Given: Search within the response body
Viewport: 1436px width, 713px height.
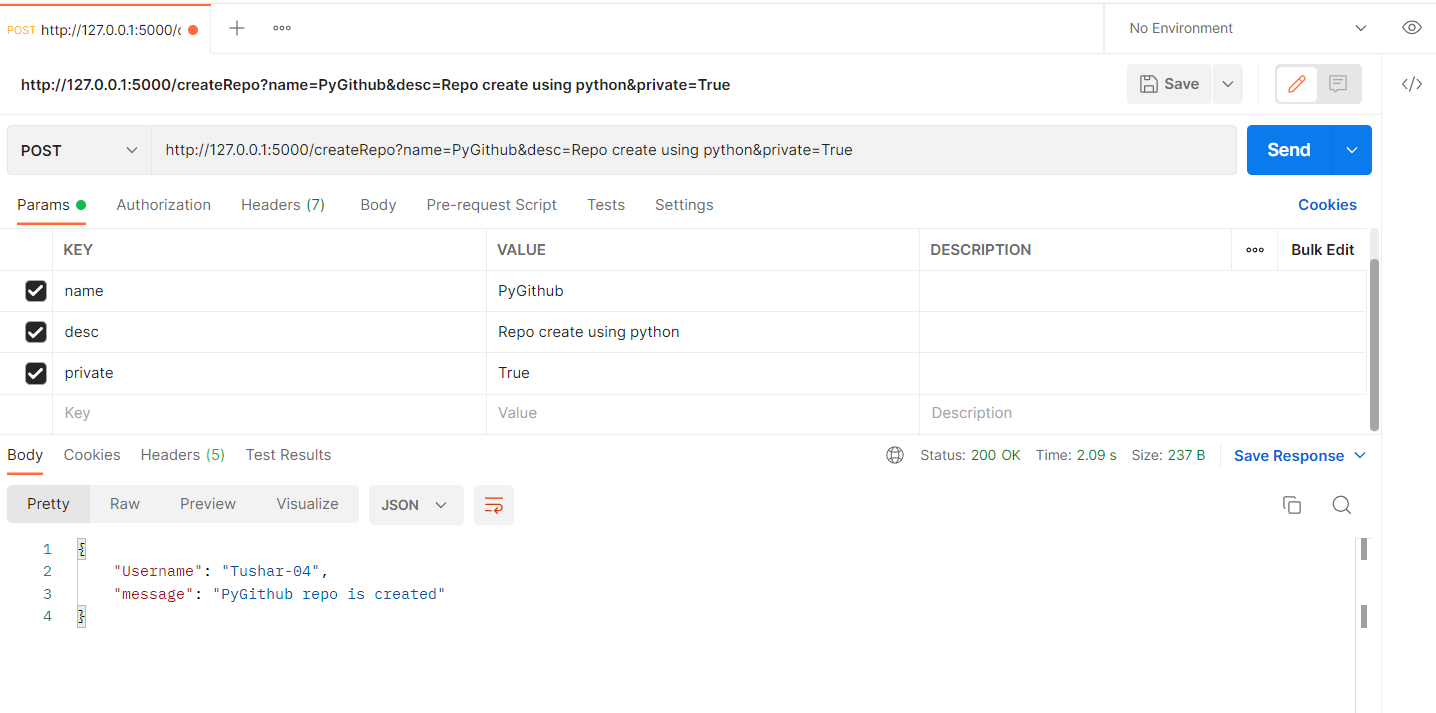Looking at the screenshot, I should 1341,505.
